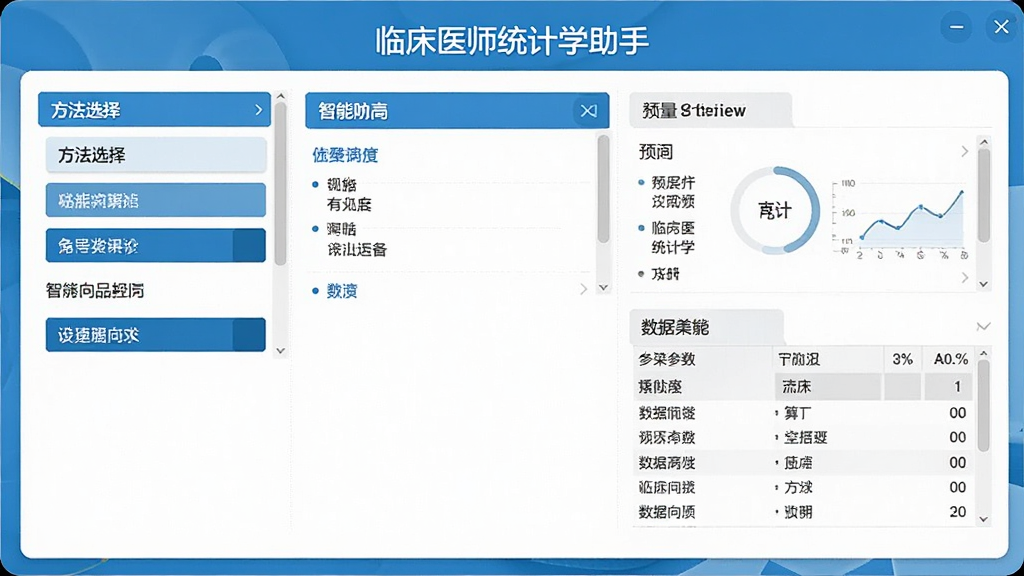Select the table cell with value 1
This screenshot has height=576, width=1024.
pyautogui.click(x=949, y=387)
